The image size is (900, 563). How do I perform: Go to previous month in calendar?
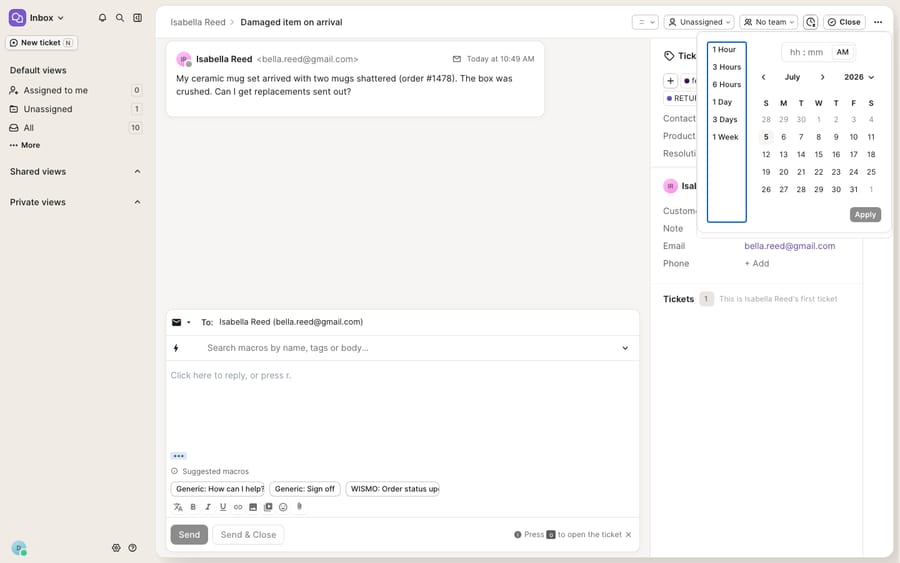point(763,77)
